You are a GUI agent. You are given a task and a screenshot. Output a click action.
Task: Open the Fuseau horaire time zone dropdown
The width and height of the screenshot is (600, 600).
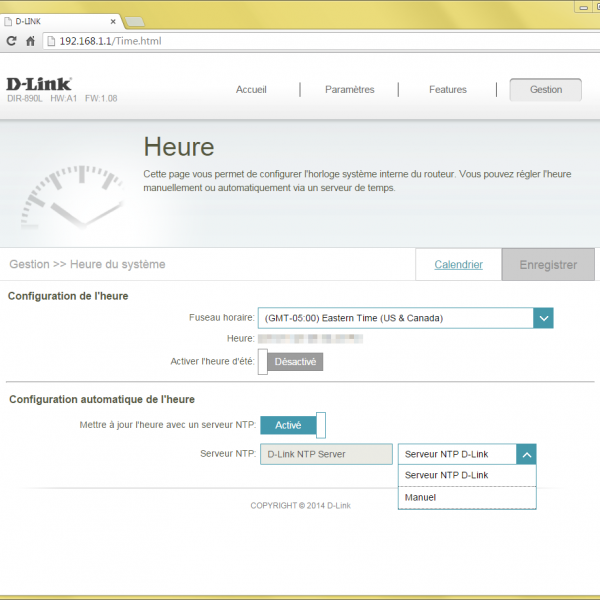point(395,318)
